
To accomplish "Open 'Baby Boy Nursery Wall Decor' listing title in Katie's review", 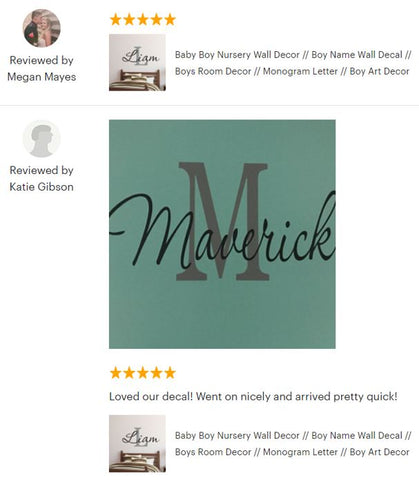I will [293, 444].
